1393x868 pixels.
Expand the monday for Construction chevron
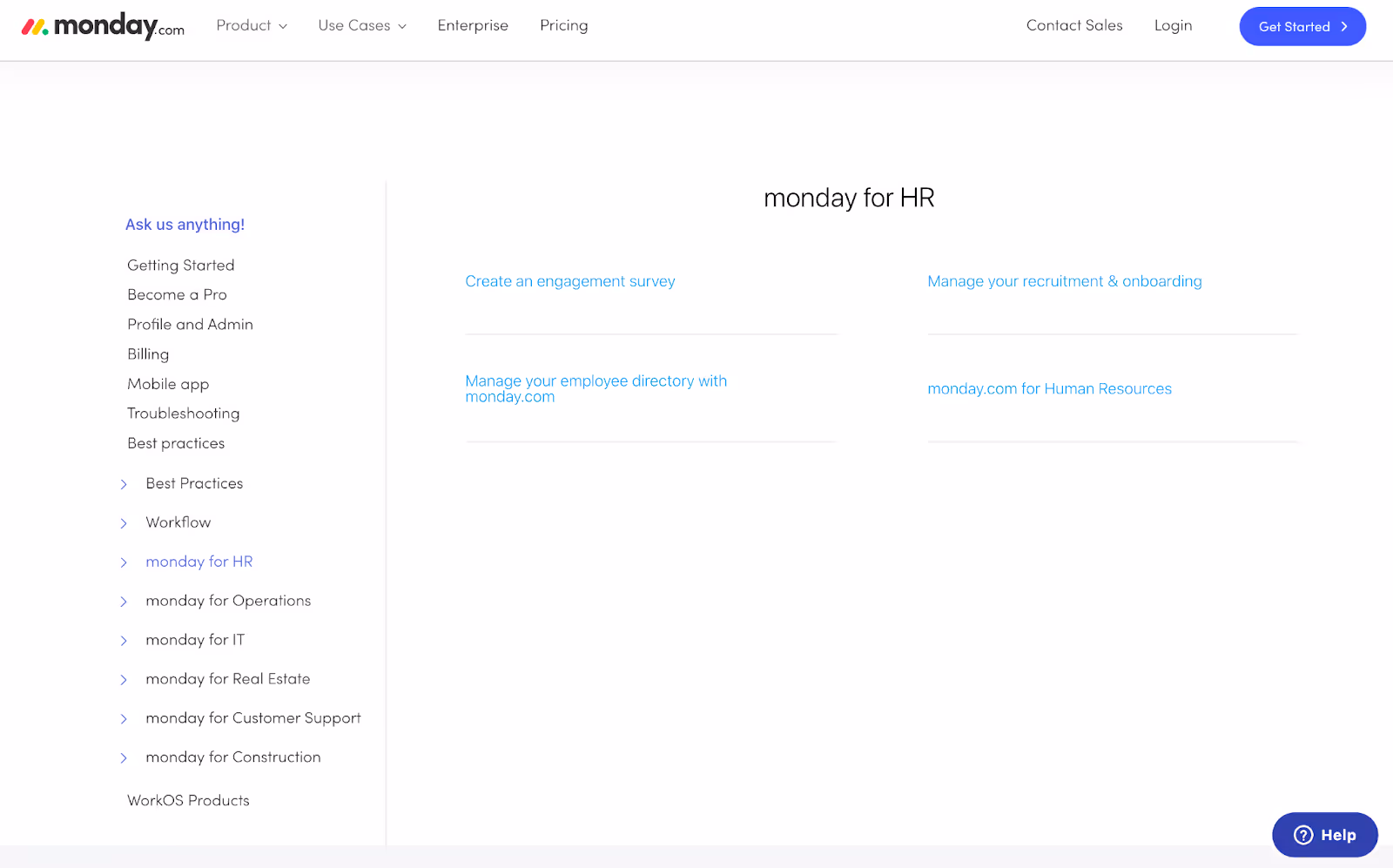(x=124, y=758)
